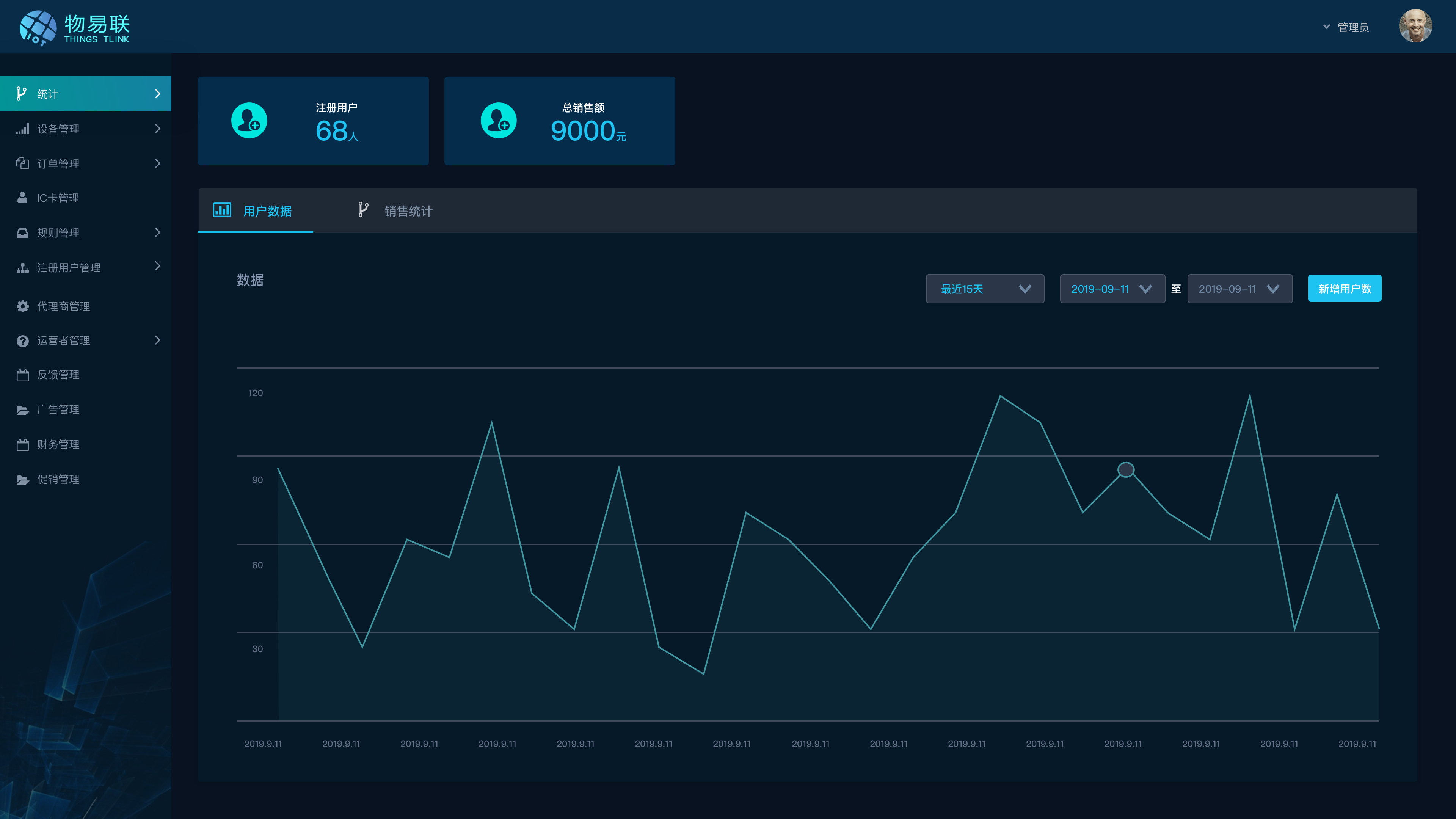Click the inbox icon beside 规则管理
Image resolution: width=1456 pixels, height=819 pixels.
pyautogui.click(x=23, y=233)
